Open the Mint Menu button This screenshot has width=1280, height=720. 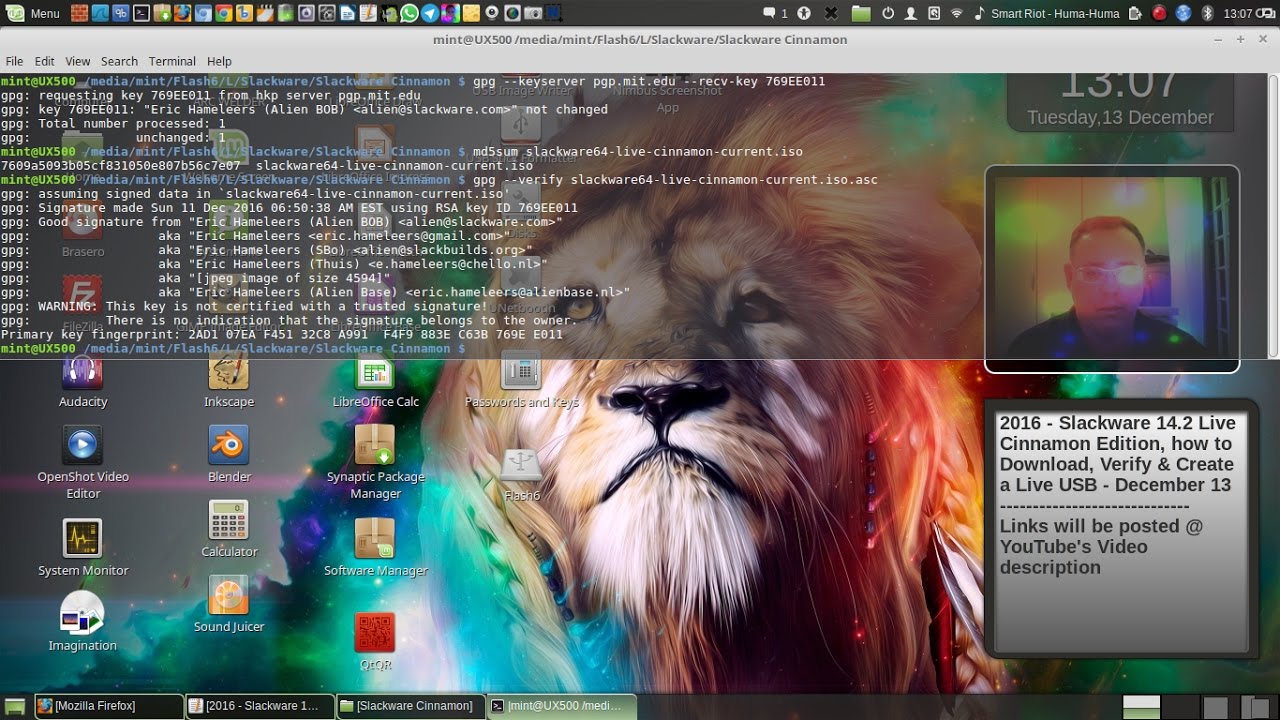click(x=34, y=13)
